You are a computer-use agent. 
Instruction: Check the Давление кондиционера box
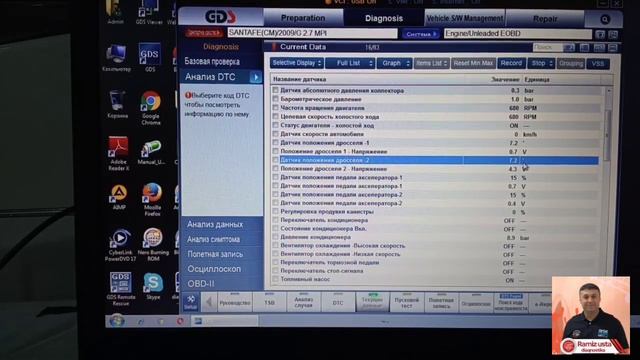pos(276,237)
